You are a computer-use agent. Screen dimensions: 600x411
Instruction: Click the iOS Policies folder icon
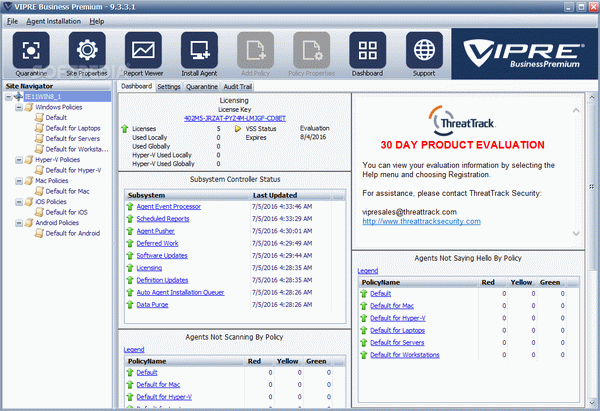point(29,202)
